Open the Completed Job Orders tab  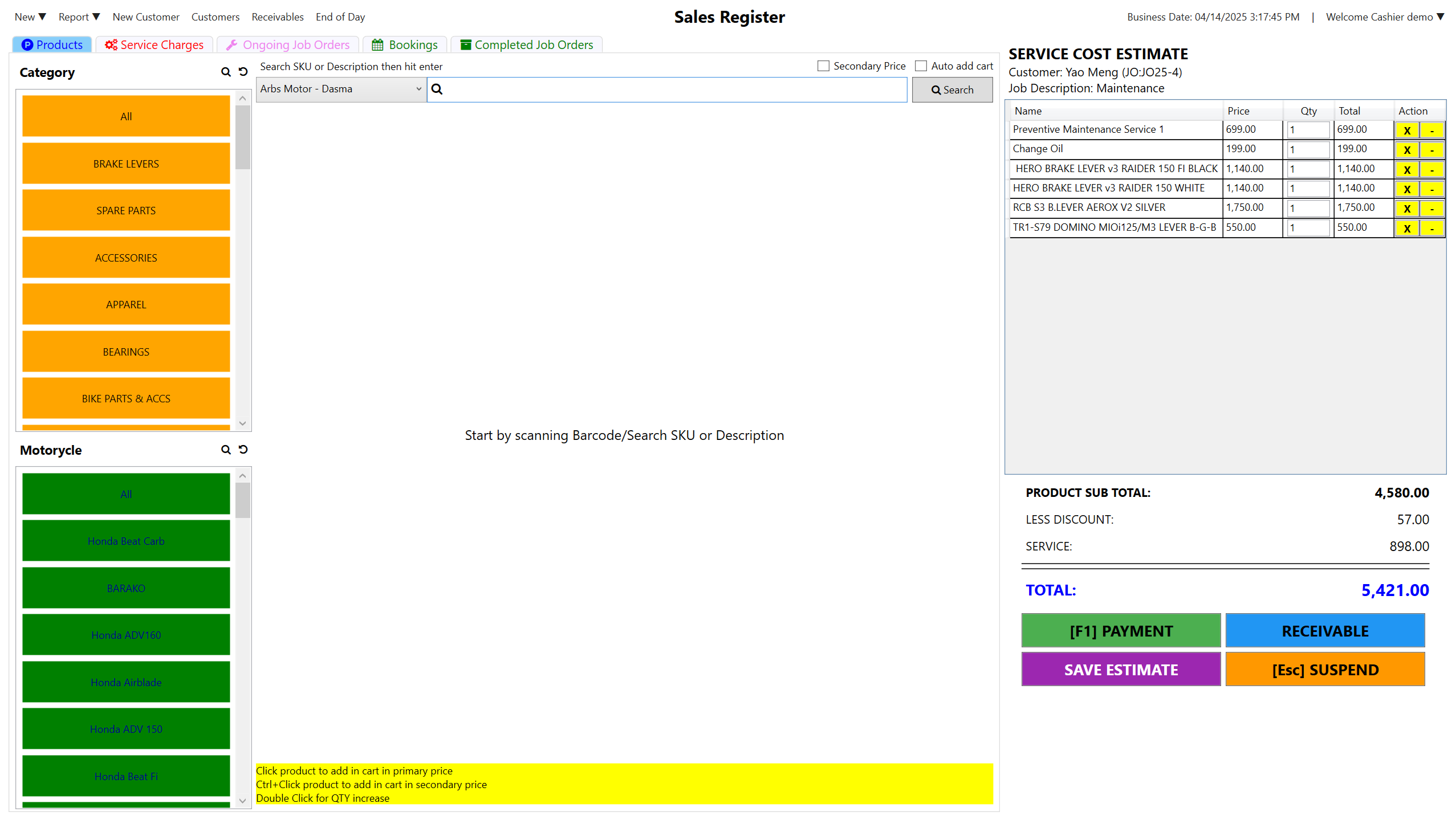527,45
